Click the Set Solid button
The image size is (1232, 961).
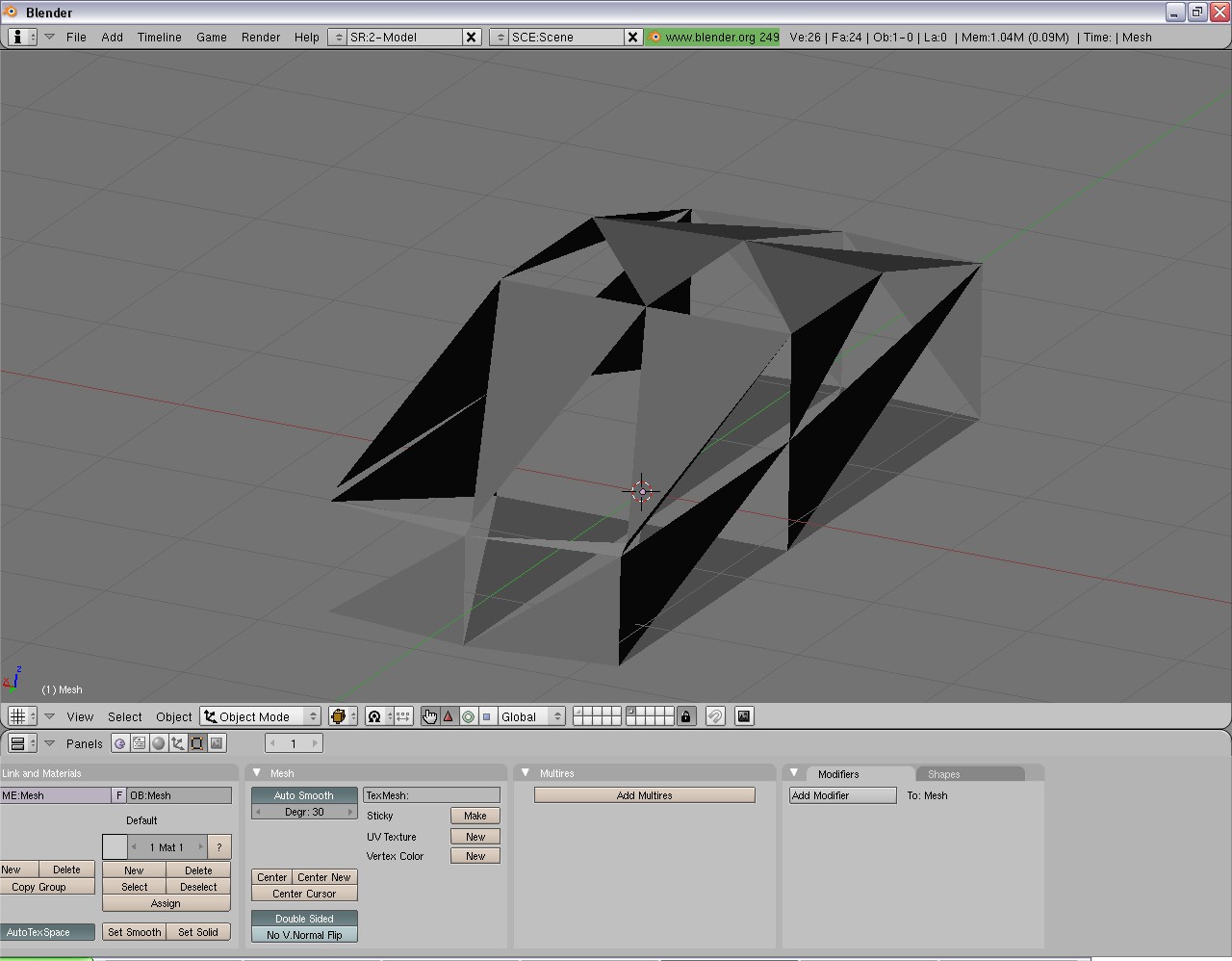198,932
